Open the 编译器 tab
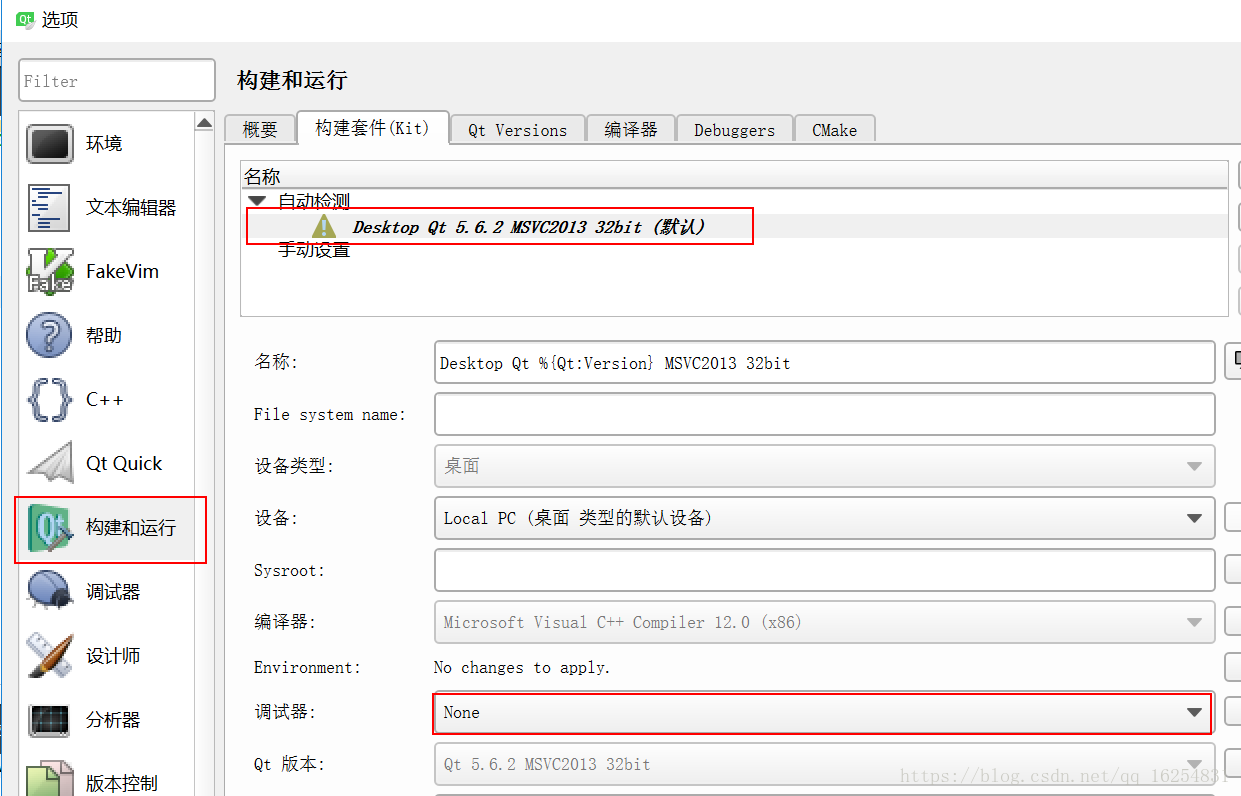The width and height of the screenshot is (1241, 796). coord(631,130)
